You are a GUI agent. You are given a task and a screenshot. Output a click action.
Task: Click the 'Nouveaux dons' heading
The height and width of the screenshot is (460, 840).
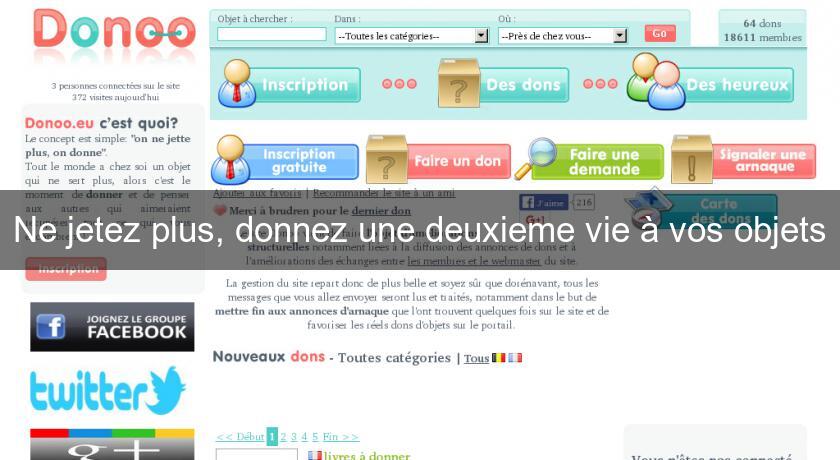268,357
